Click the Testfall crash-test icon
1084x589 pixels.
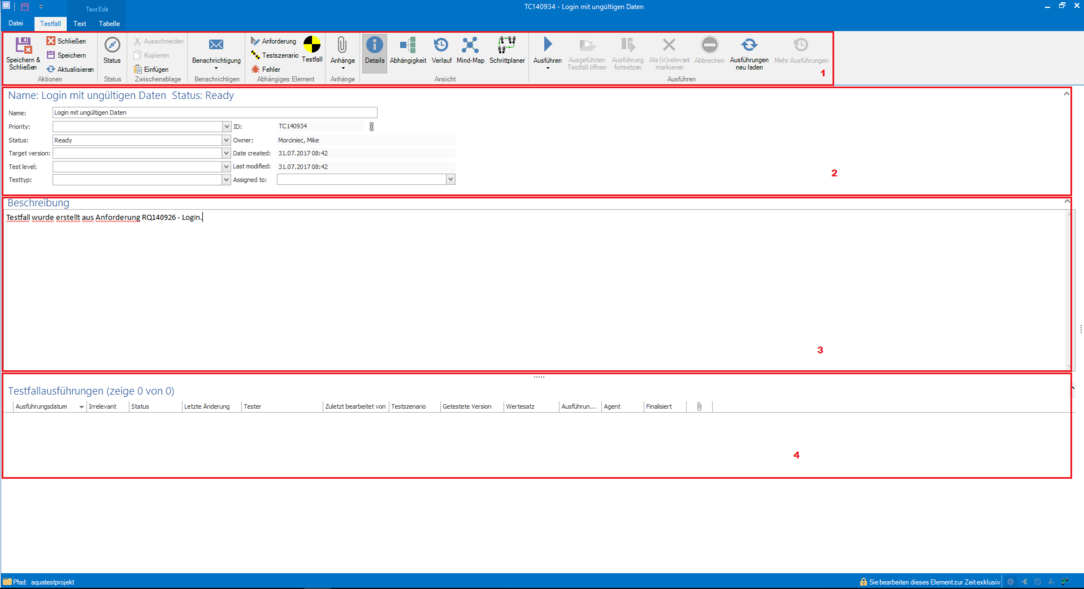(312, 46)
